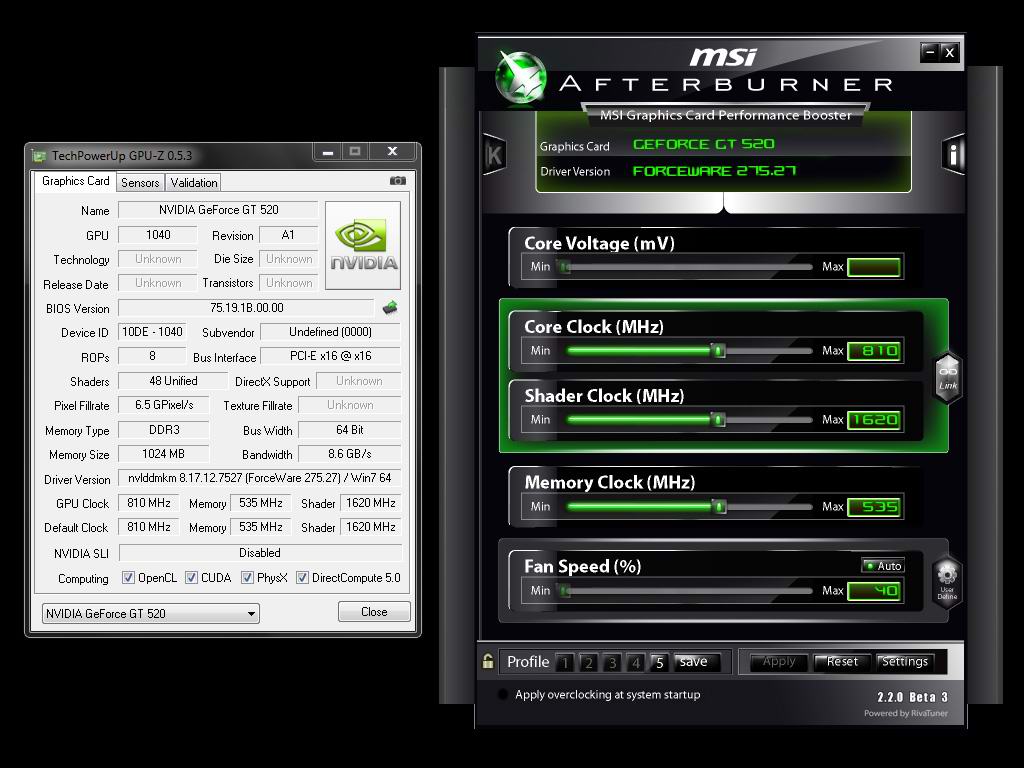
Task: Click the NVIDIA logo in GPU-Z
Action: (363, 245)
